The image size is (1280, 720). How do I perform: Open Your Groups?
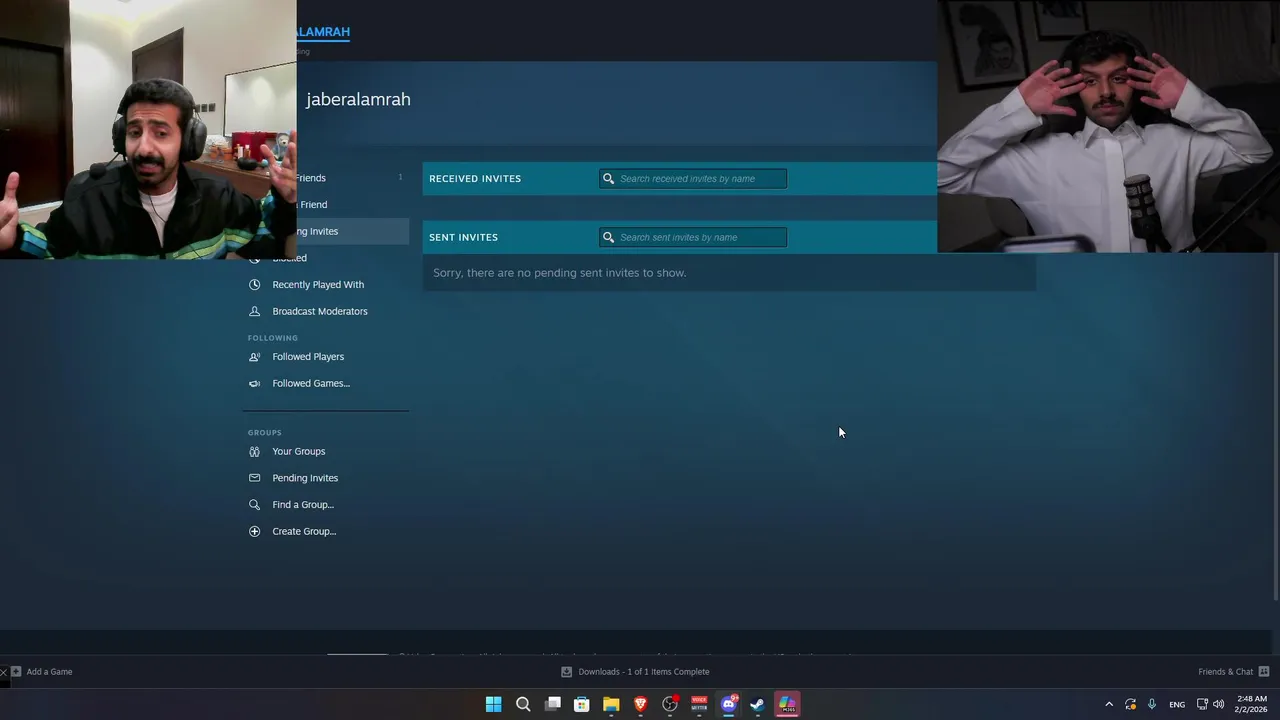pos(299,452)
